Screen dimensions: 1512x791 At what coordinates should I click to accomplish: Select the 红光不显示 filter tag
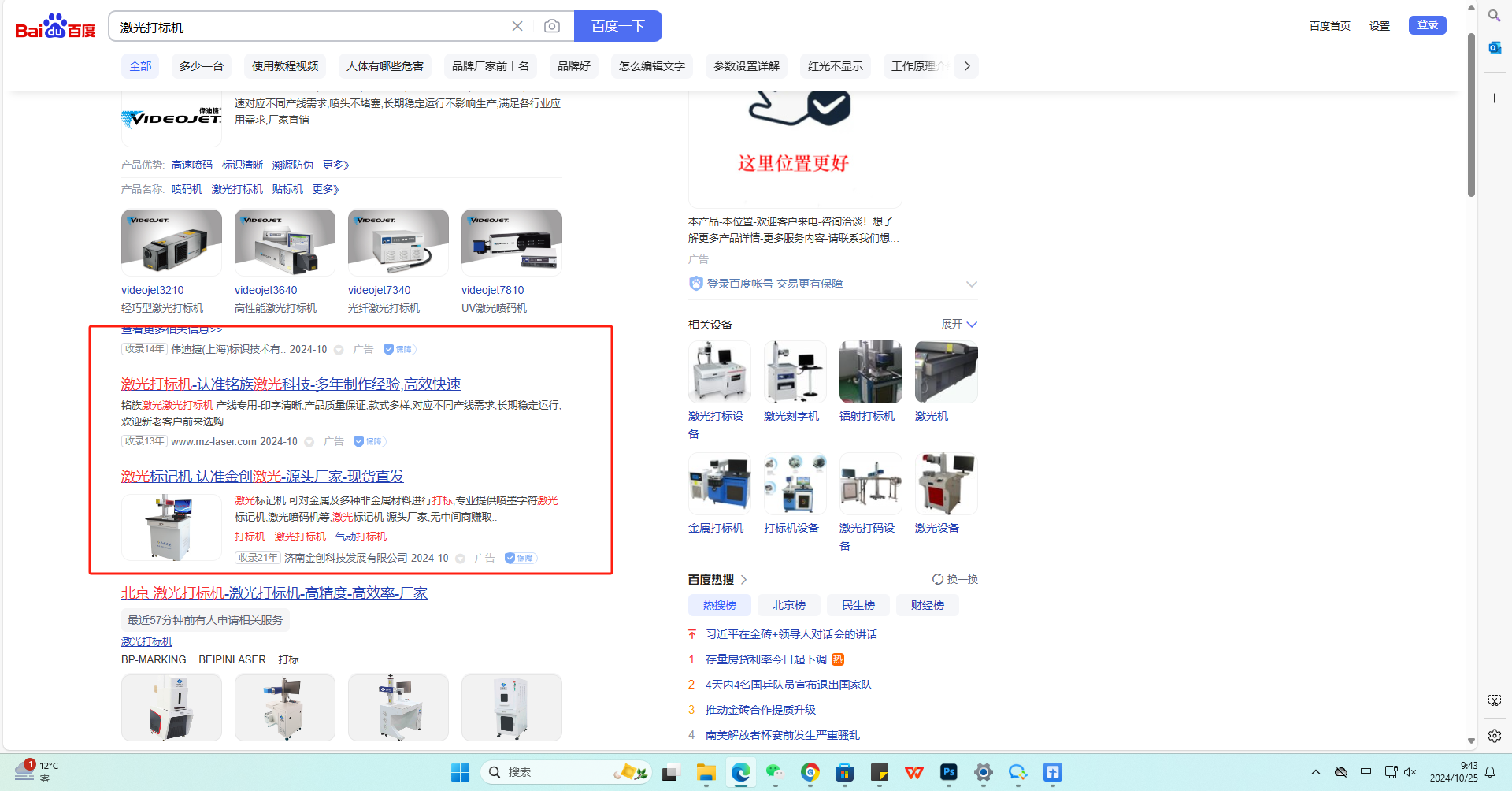(x=836, y=66)
